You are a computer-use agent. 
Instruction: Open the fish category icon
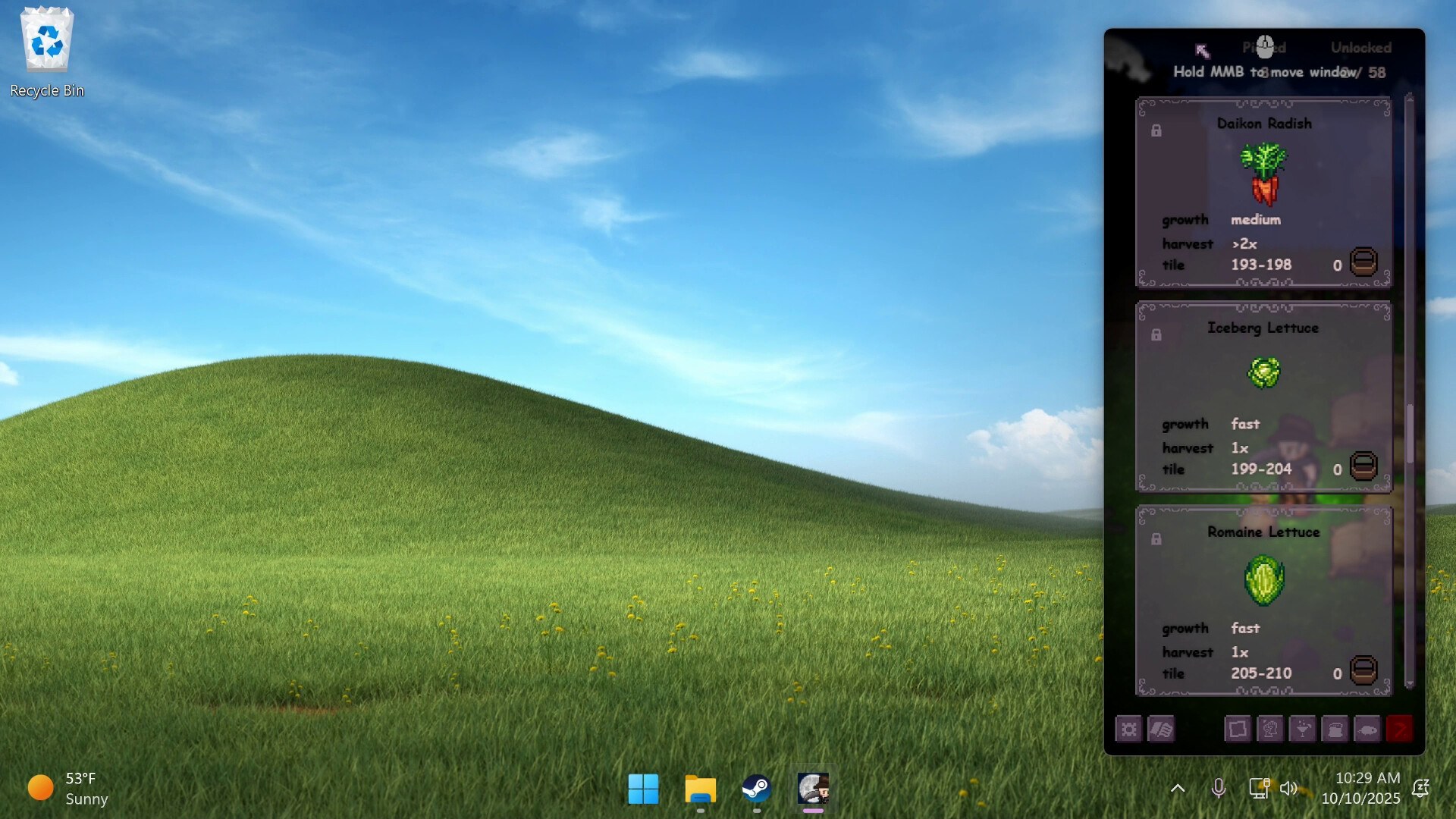1367,730
